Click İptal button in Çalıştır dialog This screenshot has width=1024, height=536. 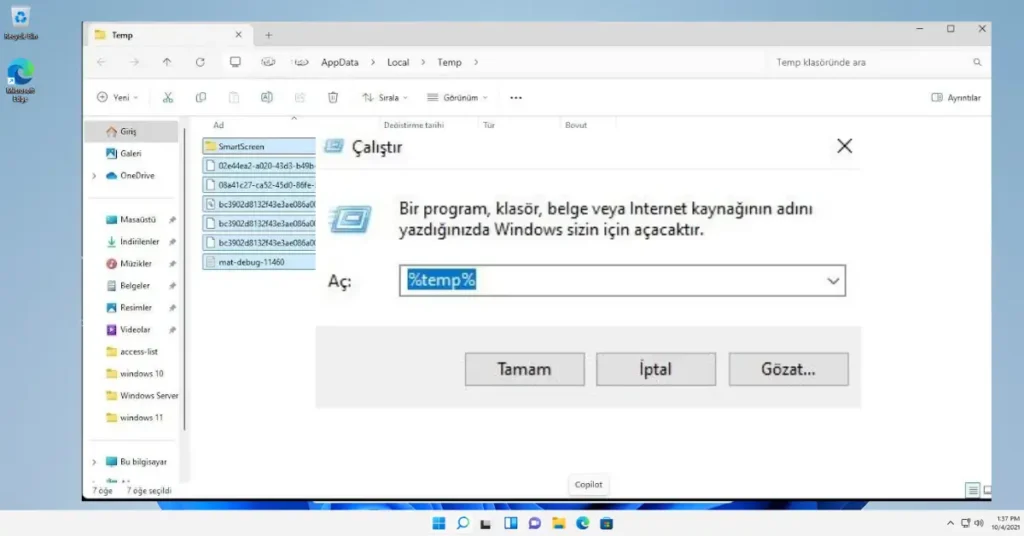[656, 370]
